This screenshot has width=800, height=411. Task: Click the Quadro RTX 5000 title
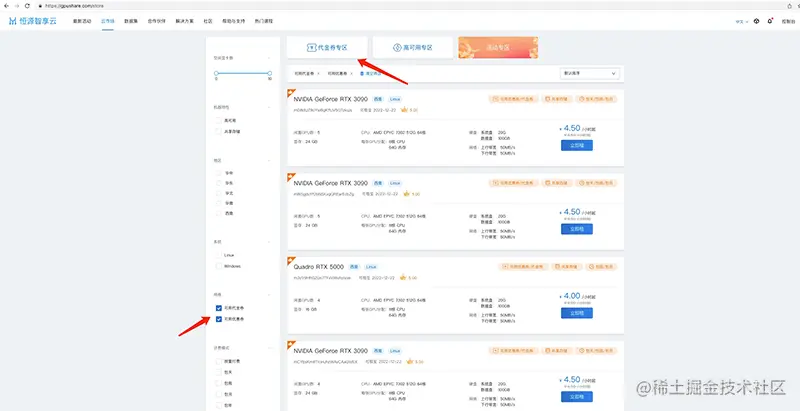tap(319, 266)
